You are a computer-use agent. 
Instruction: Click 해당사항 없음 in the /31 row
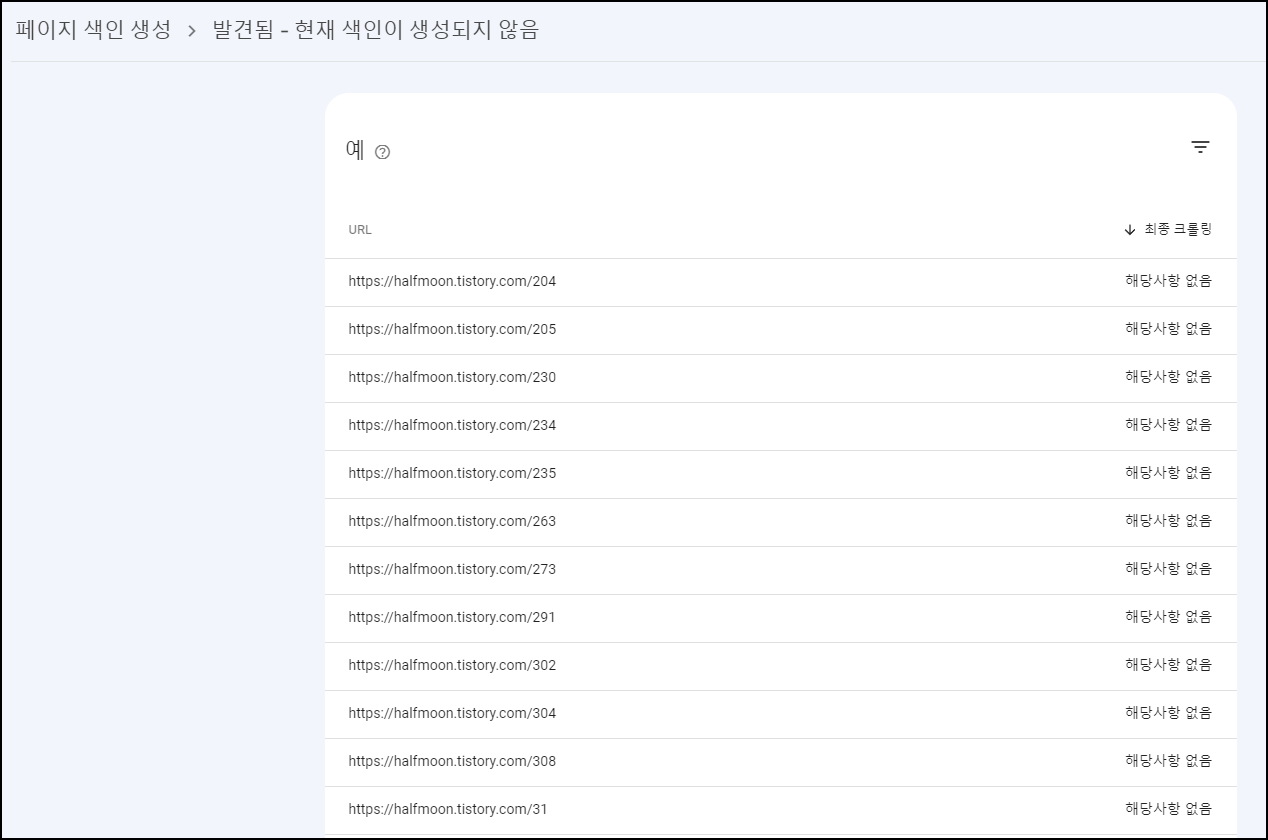1168,809
